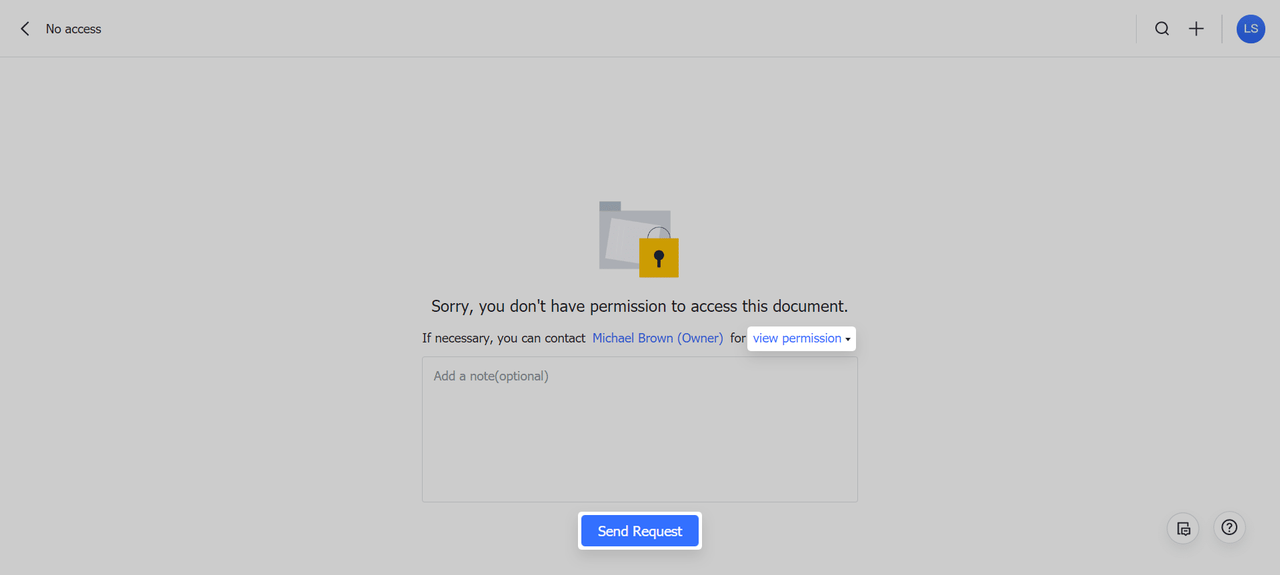Screen dimensions: 1280x575
Task: Click the no-permission error heading
Action: (639, 306)
